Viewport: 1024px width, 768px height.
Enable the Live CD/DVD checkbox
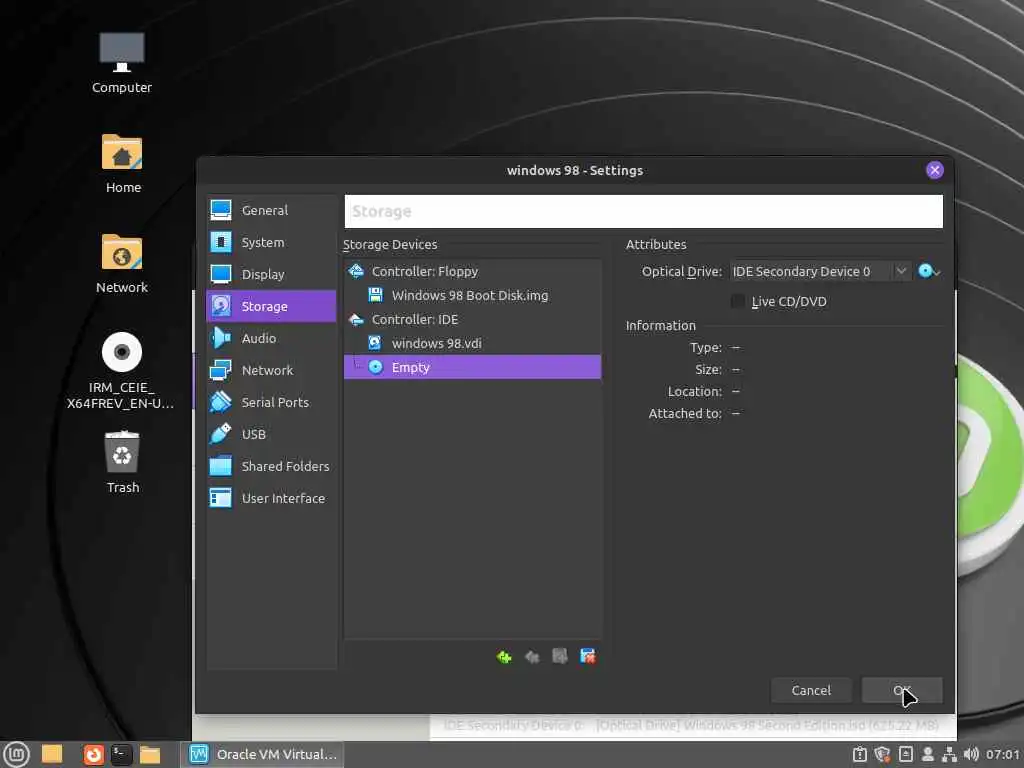(737, 302)
